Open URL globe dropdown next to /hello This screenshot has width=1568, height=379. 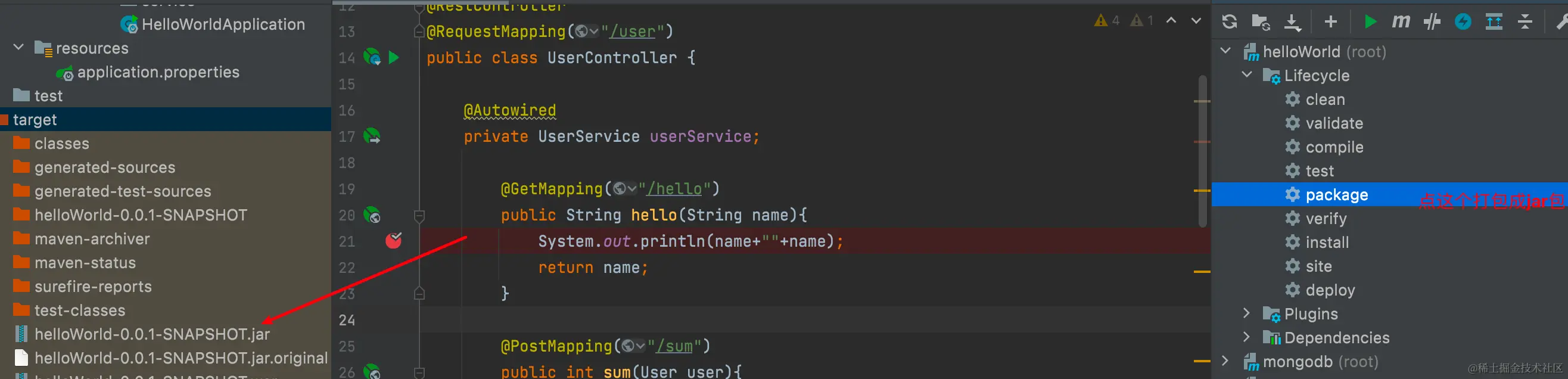(x=624, y=189)
